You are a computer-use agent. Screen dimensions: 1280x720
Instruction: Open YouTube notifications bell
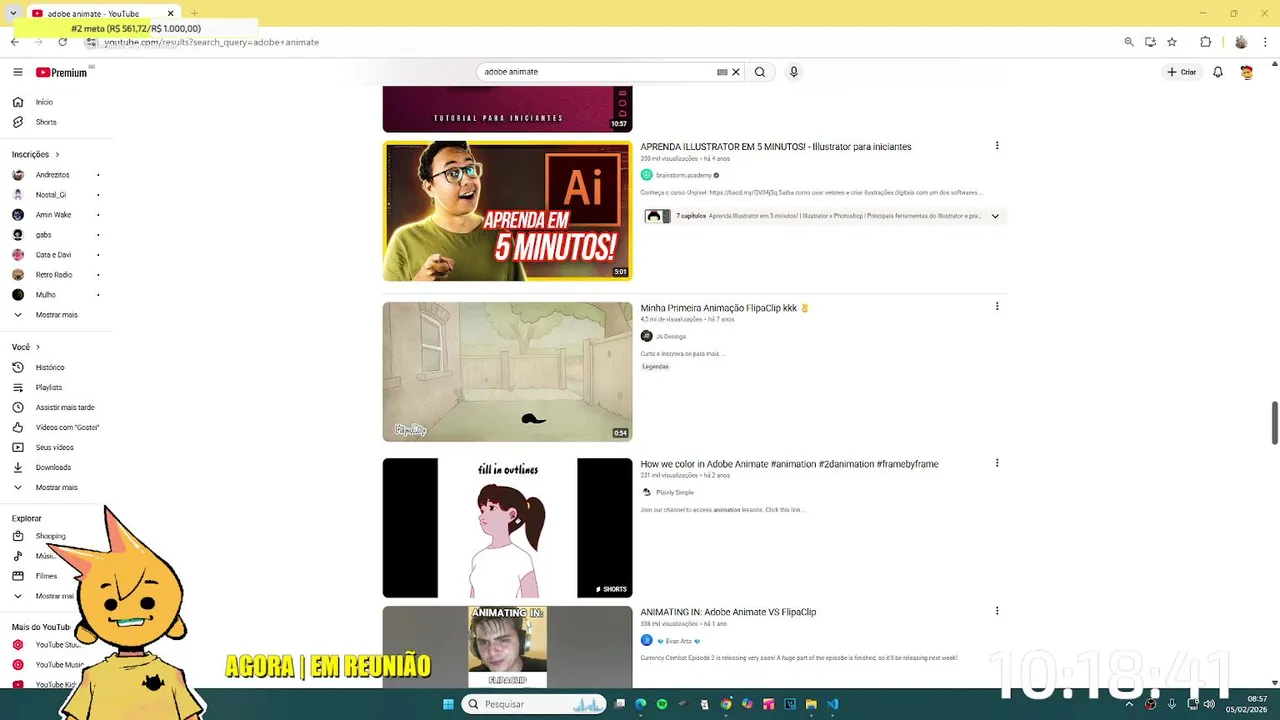1218,72
